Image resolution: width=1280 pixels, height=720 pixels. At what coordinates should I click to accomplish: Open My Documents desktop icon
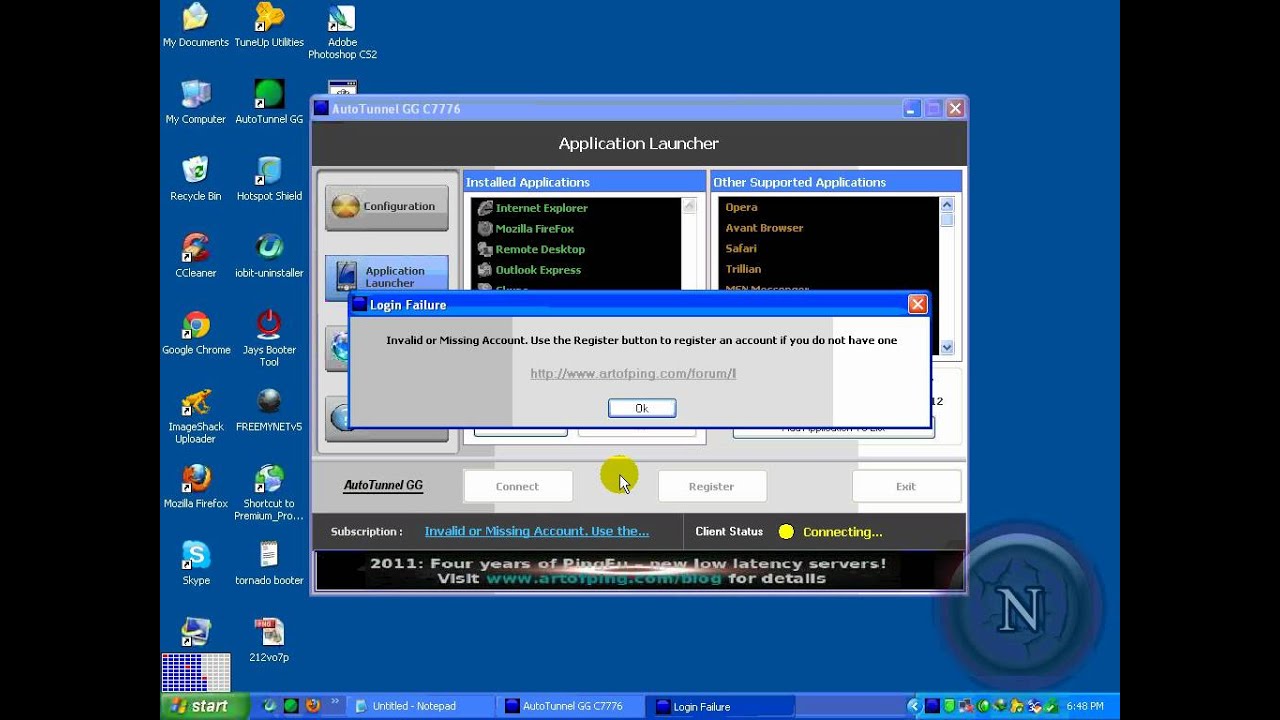tap(195, 25)
